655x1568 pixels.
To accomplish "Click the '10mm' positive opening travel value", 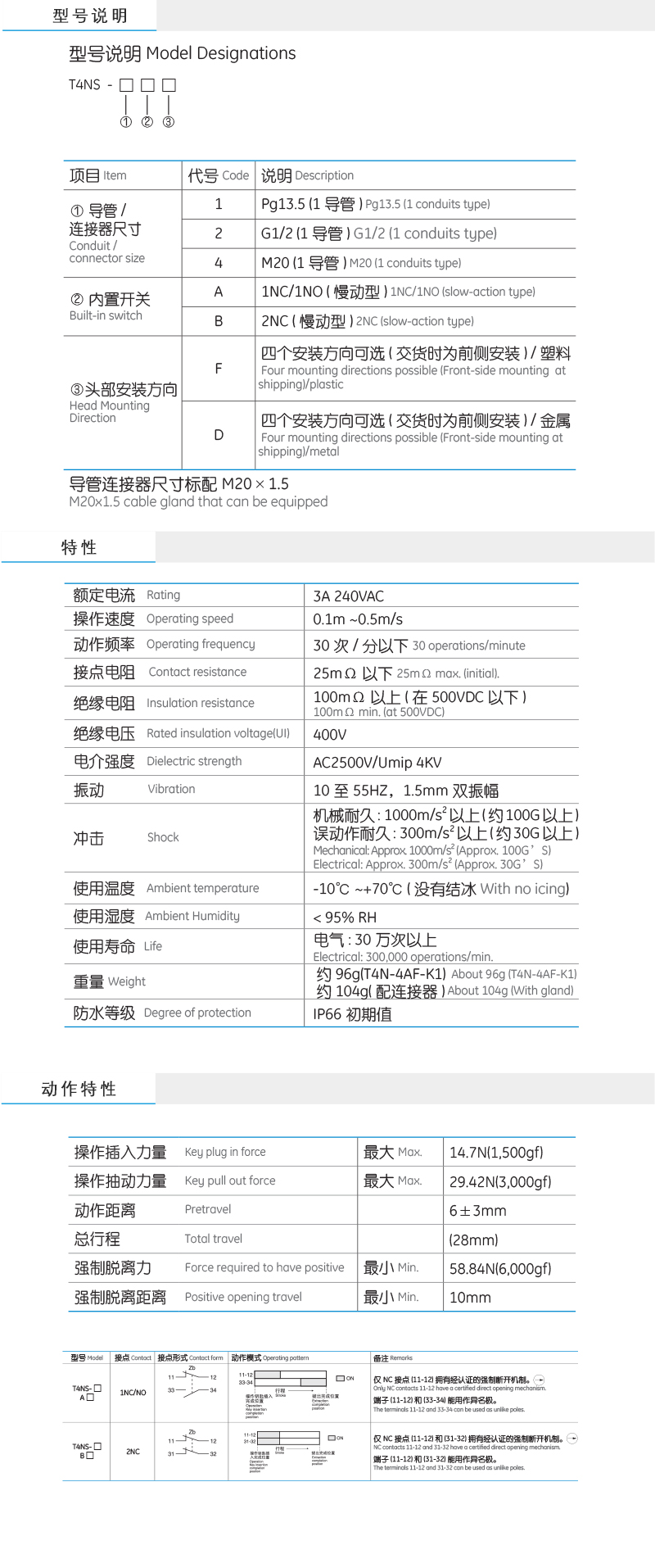I will coord(470,1298).
